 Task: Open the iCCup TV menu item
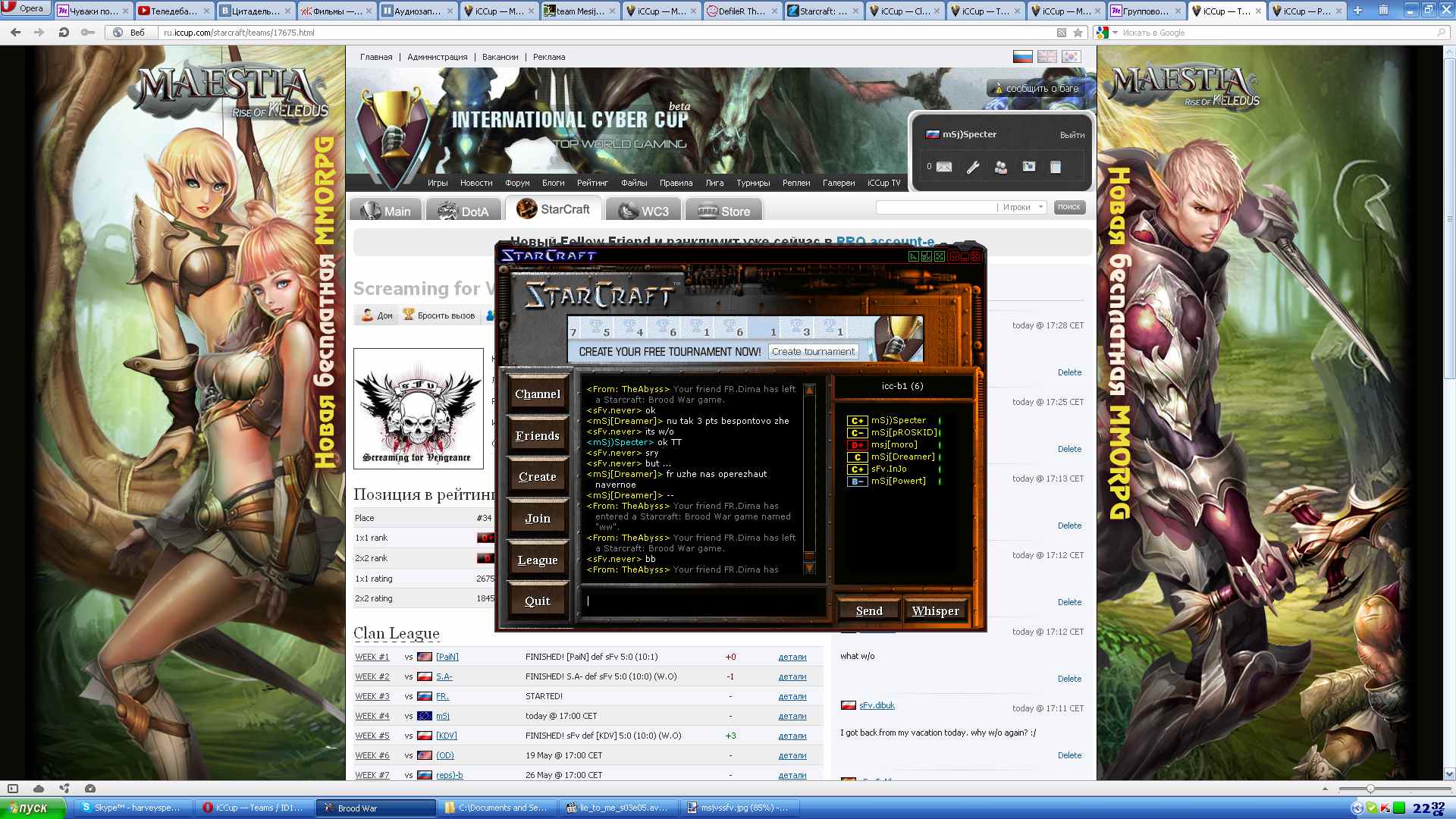click(x=883, y=183)
